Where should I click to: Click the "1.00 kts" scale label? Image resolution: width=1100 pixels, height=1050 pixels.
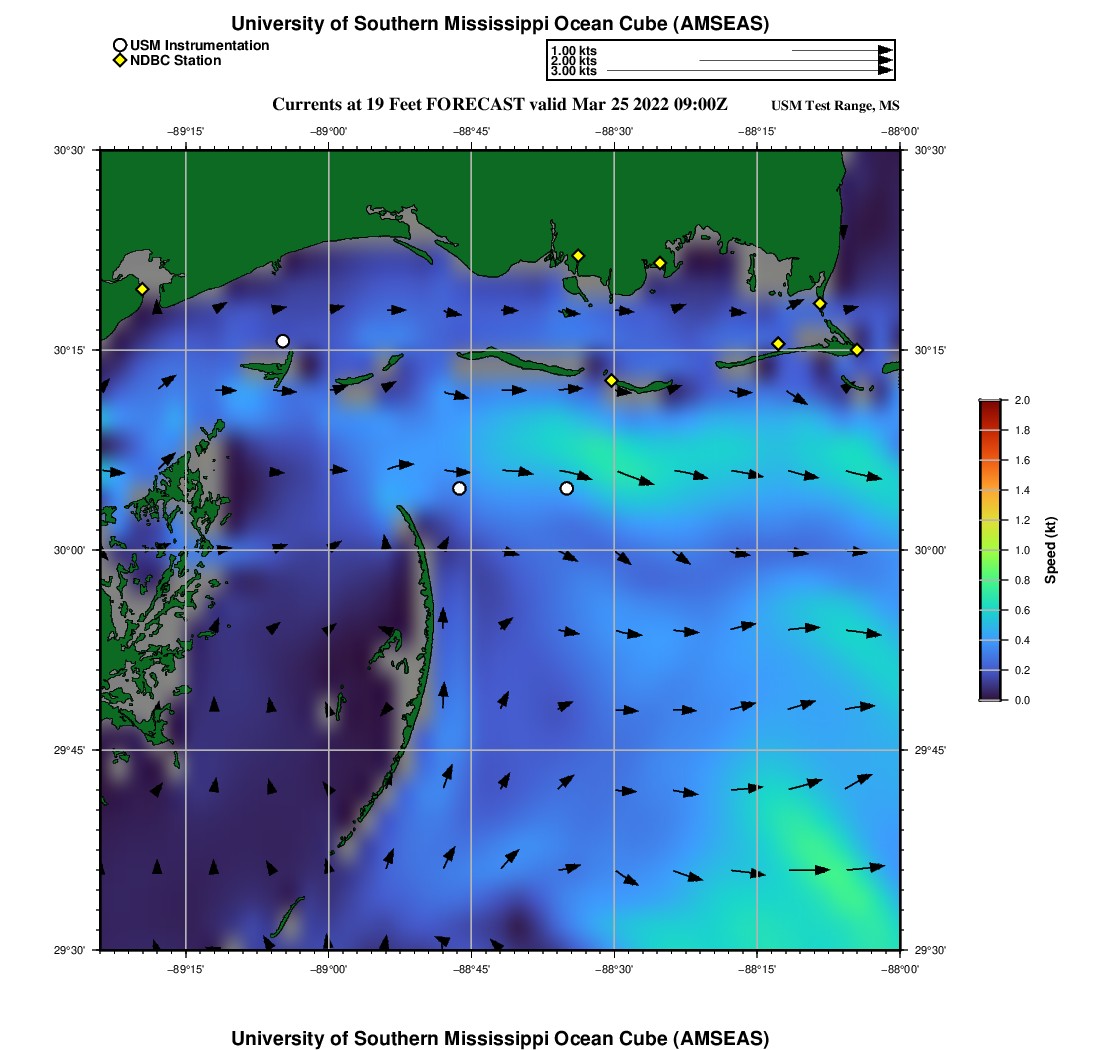tap(574, 51)
